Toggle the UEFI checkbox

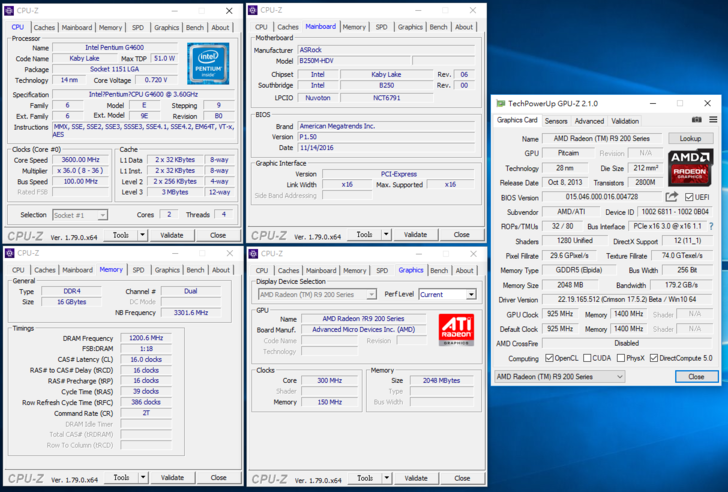tap(691, 197)
